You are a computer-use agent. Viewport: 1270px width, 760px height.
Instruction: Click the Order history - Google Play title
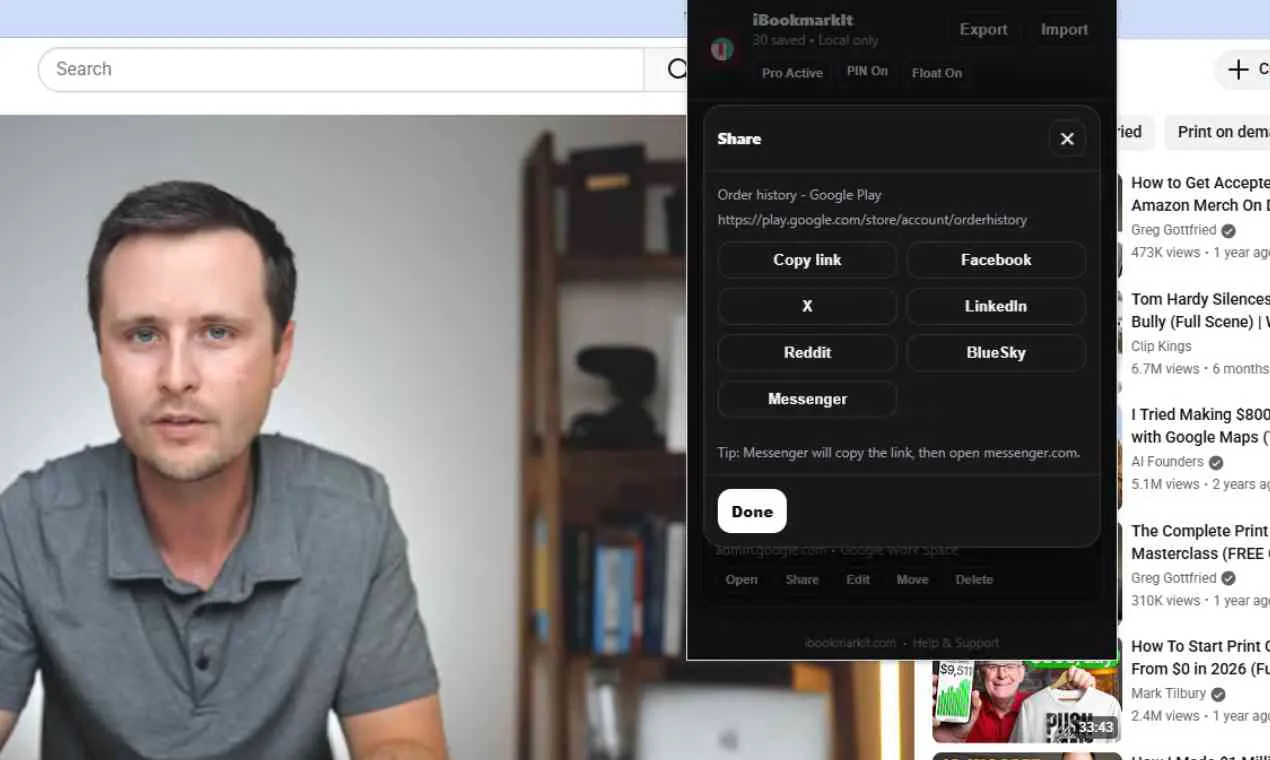click(799, 195)
